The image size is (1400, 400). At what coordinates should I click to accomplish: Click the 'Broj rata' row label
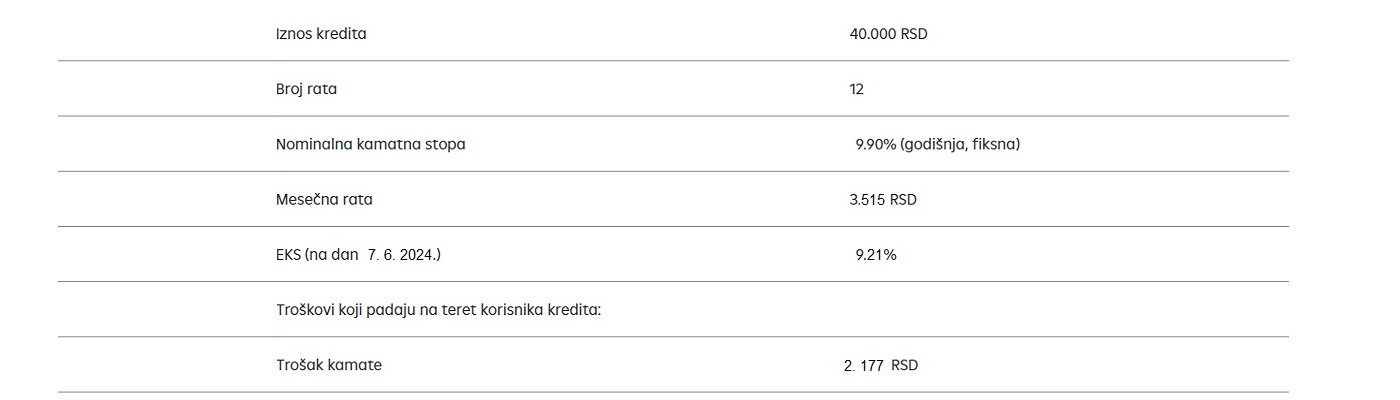click(x=306, y=89)
